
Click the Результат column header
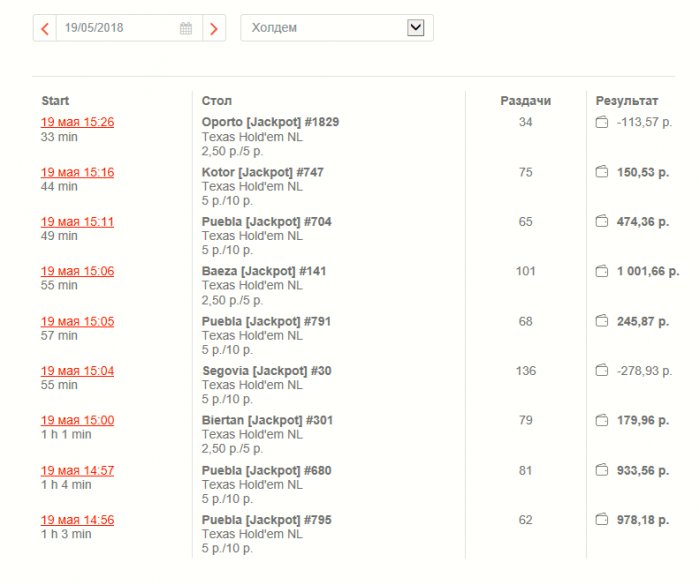pyautogui.click(x=627, y=101)
